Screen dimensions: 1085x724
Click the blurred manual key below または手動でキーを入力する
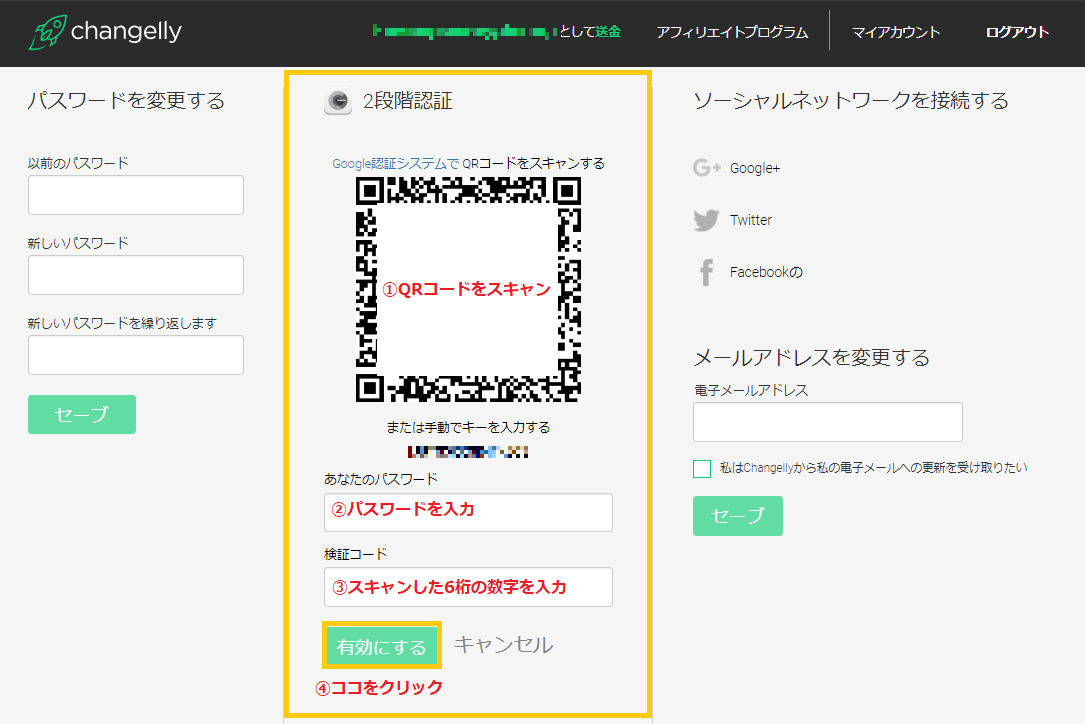(x=468, y=452)
